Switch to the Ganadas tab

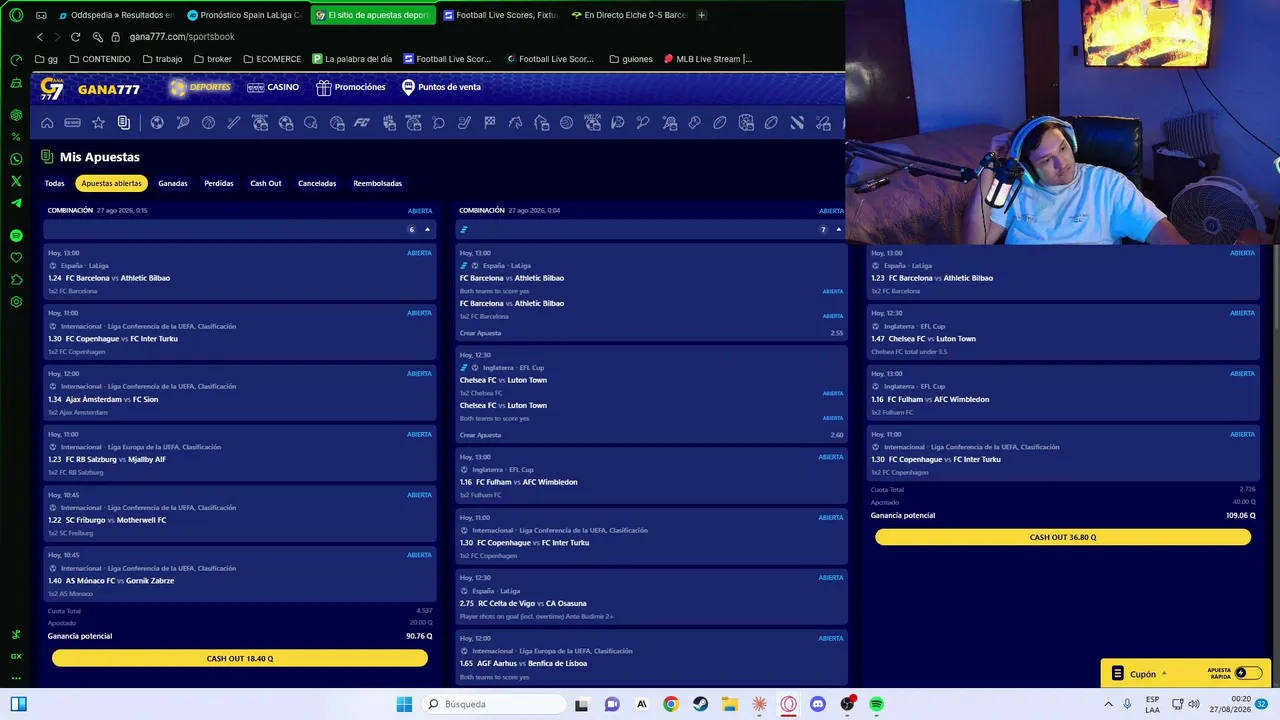(173, 183)
